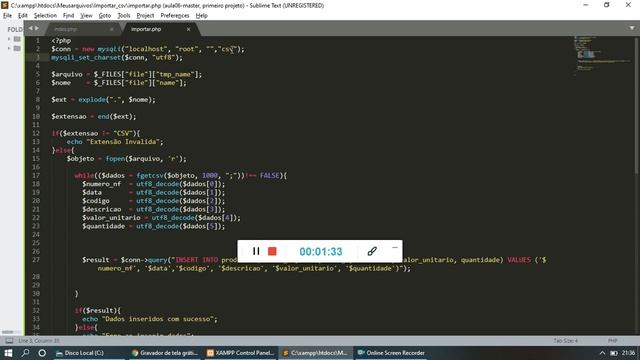Viewport: 640px width, 360px height.
Task: Open the File menu
Action: click(x=7, y=16)
